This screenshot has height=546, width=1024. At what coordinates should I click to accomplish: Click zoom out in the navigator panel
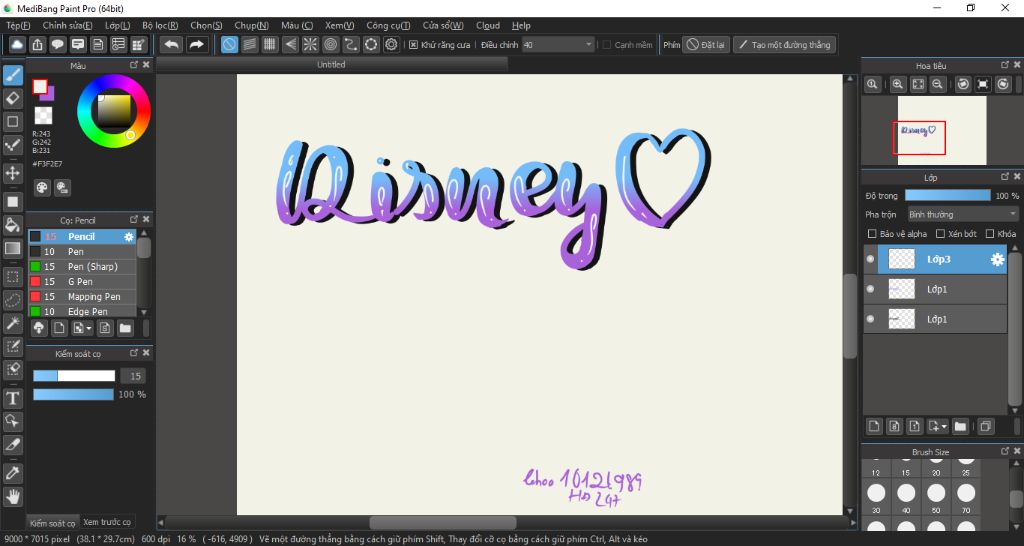point(937,84)
